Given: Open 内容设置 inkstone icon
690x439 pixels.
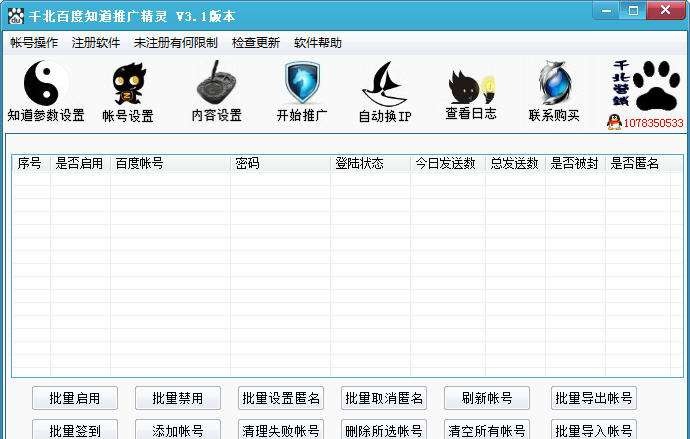Looking at the screenshot, I should tap(216, 83).
